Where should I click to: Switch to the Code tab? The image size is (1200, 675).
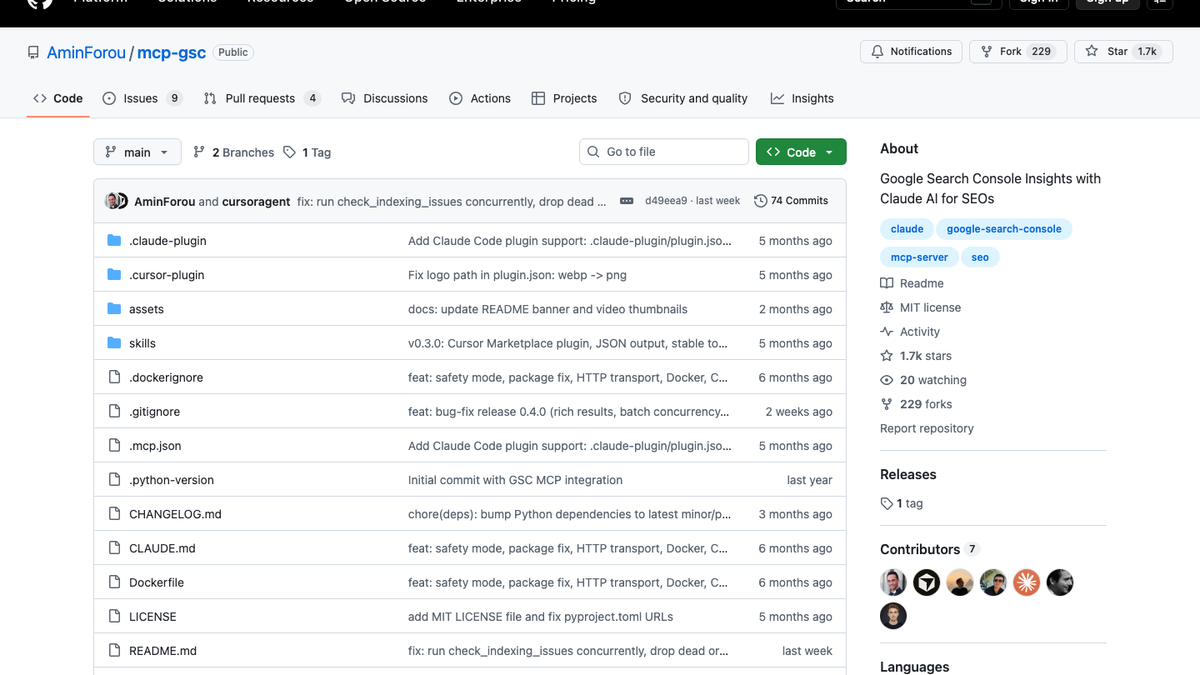58,98
